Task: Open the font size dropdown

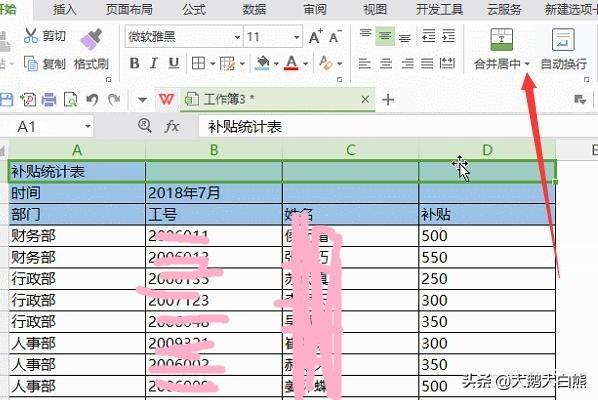Action: point(296,37)
